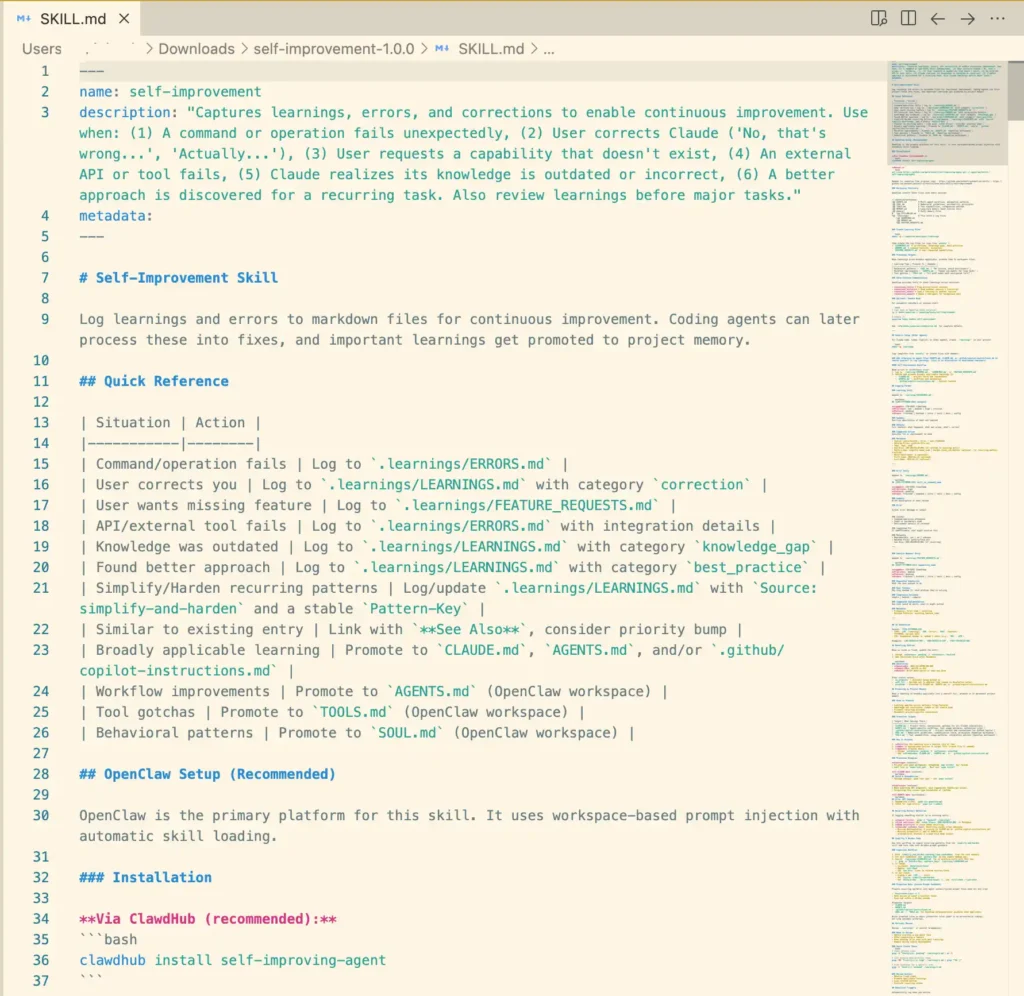Screen dimensions: 1024x996
Task: Click the markdown file icon in the SKILL.md tab
Action: pyautogui.click(x=24, y=19)
